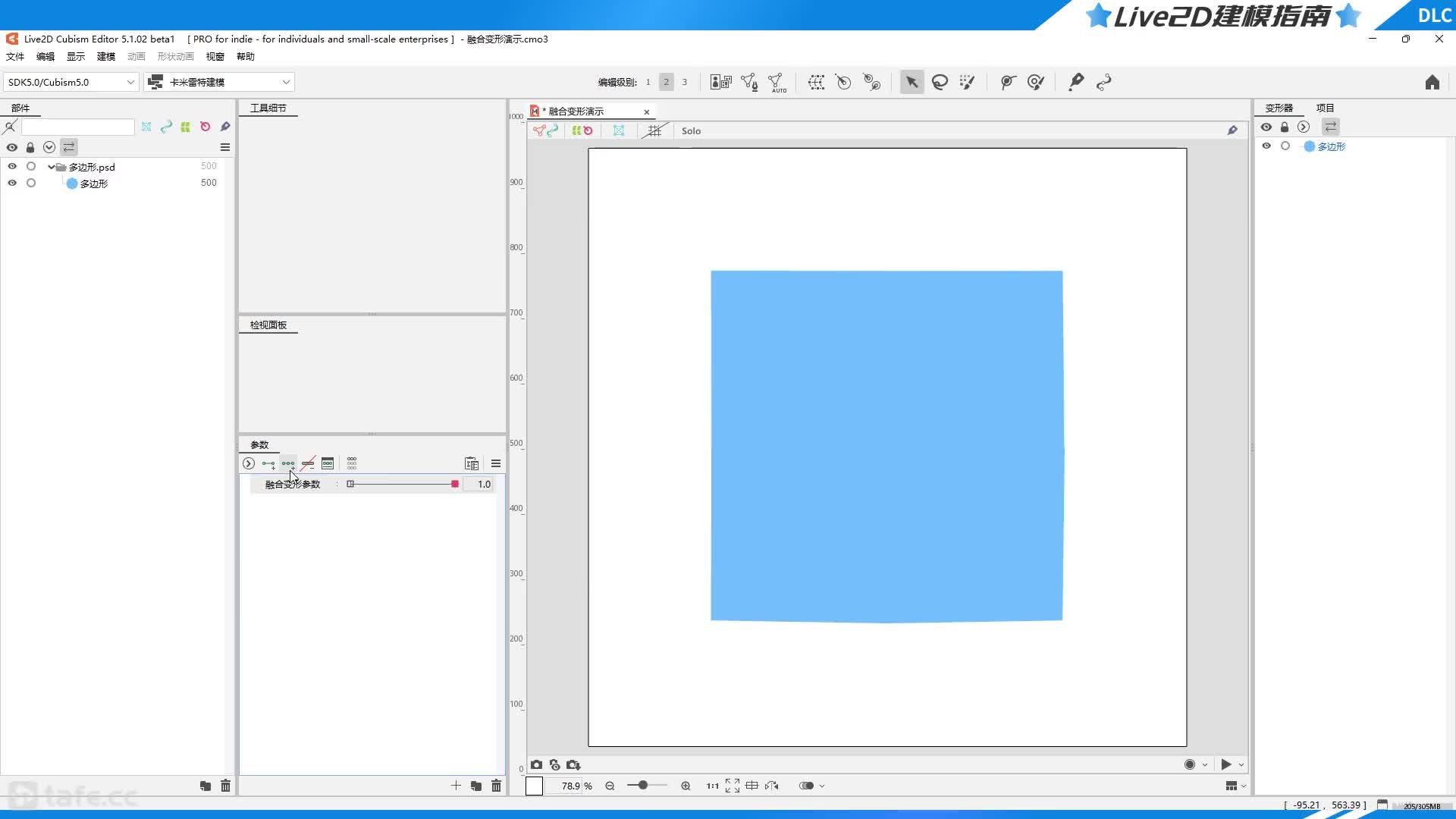Start the physics play button below the canvas

click(x=1225, y=764)
